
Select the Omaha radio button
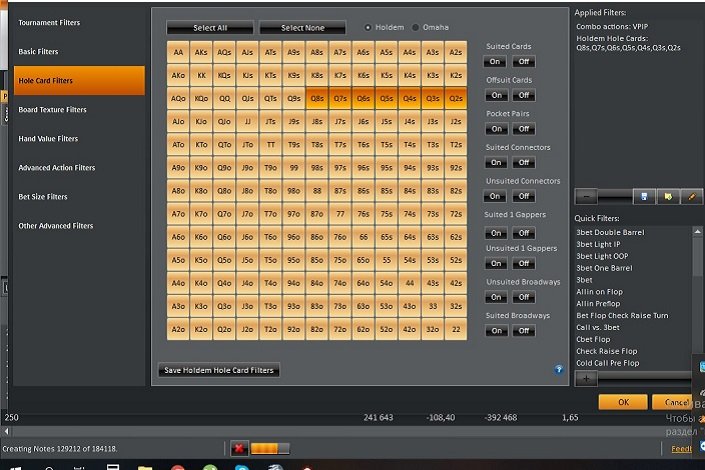point(415,27)
